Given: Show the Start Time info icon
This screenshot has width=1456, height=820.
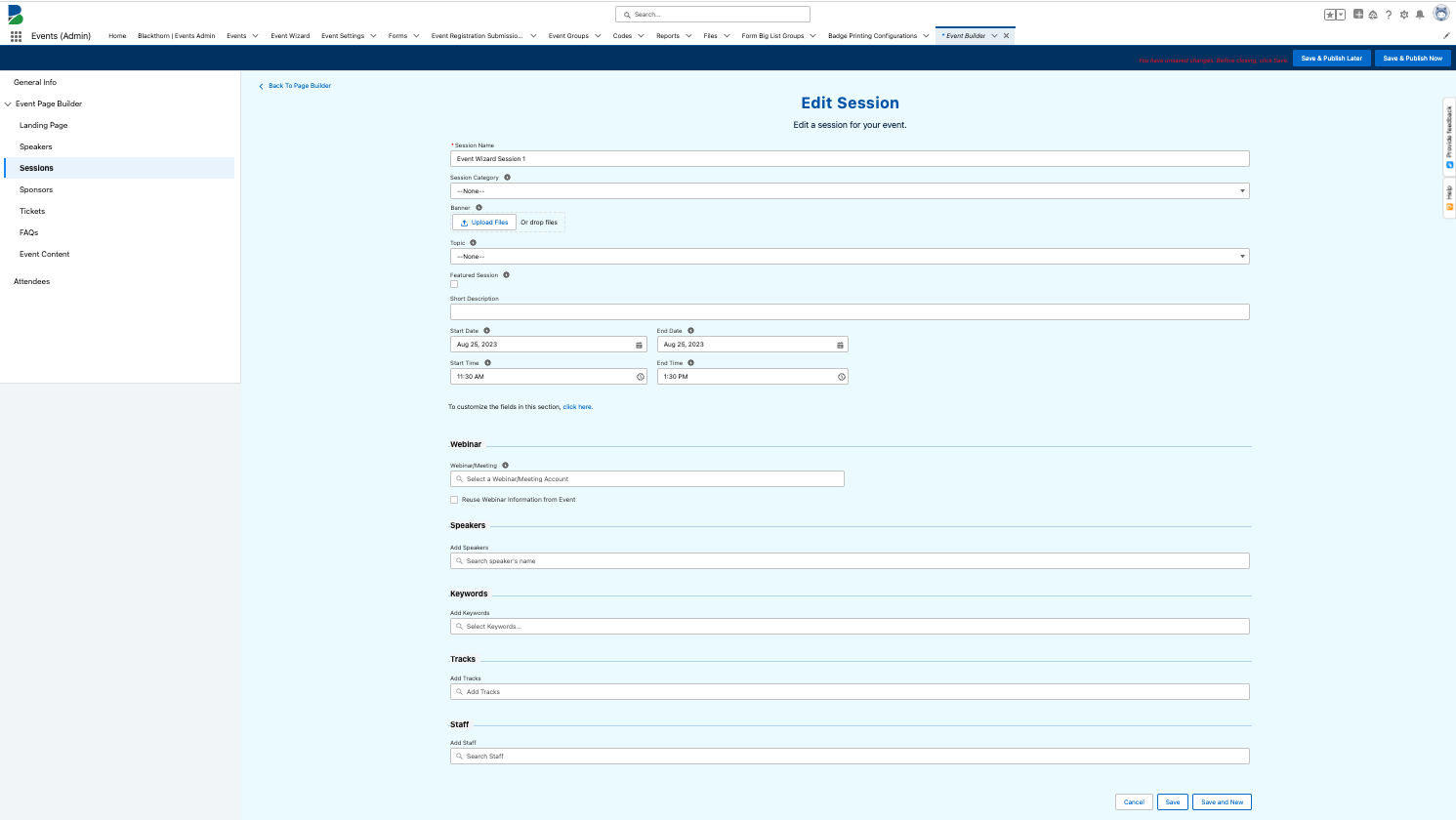Looking at the screenshot, I should [x=488, y=363].
